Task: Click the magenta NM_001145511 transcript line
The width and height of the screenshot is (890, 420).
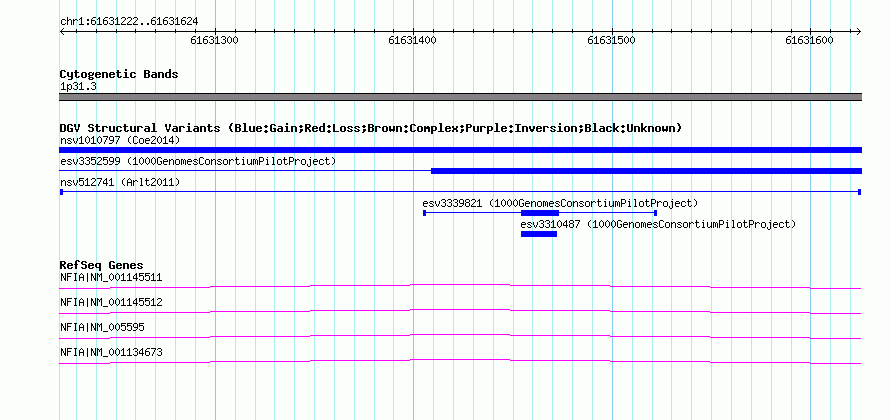Action: (460, 286)
